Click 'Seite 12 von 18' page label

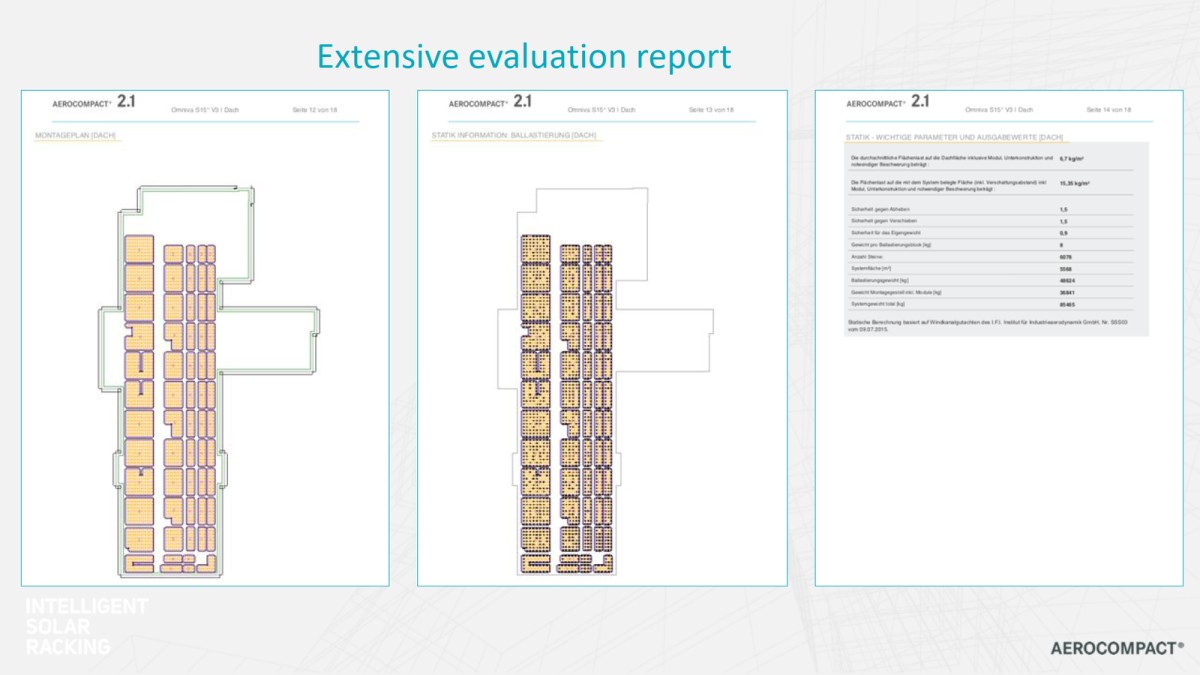point(314,109)
